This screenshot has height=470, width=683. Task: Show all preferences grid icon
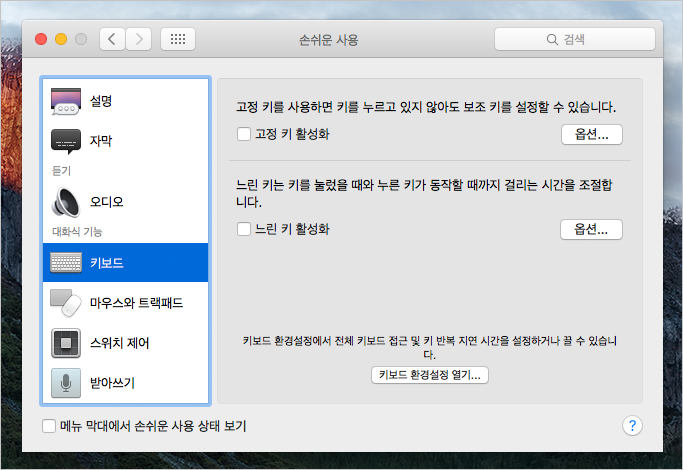pyautogui.click(x=178, y=39)
